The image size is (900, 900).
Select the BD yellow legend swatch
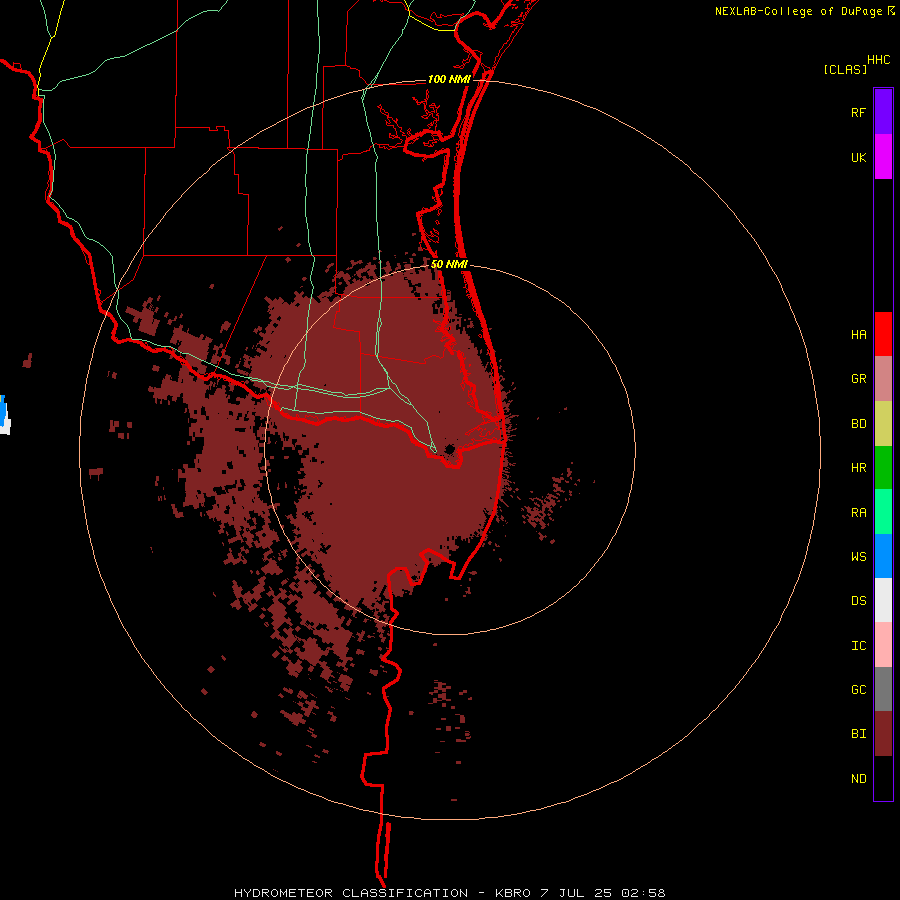[x=883, y=423]
